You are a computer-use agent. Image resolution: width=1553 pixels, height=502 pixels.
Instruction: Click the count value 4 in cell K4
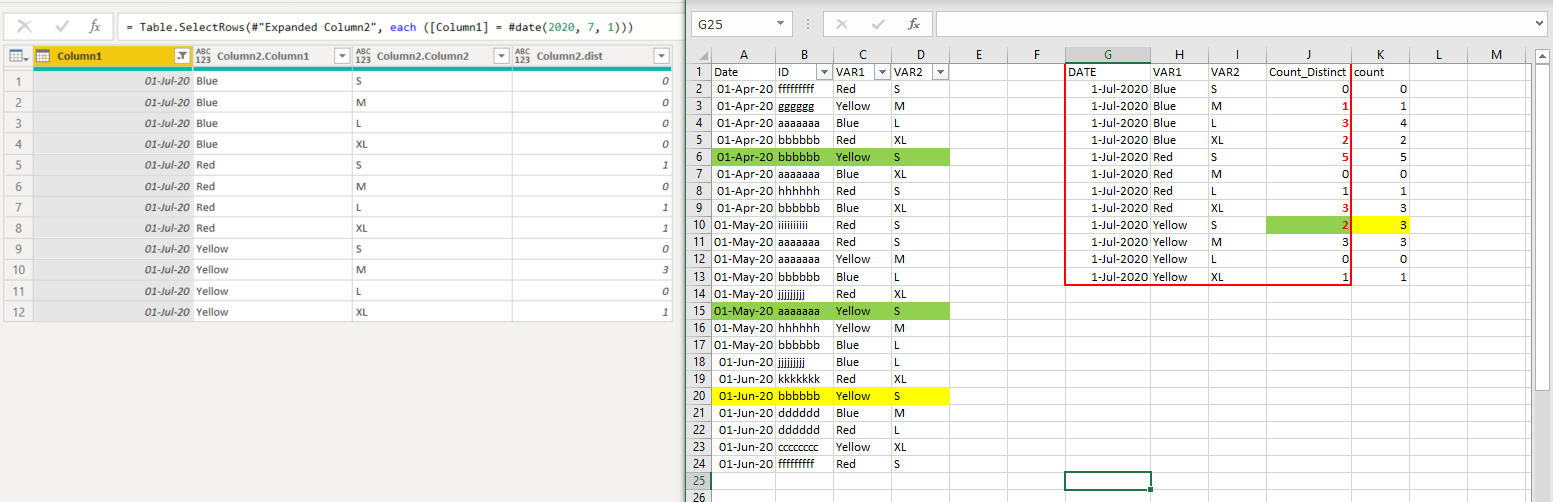click(1380, 123)
